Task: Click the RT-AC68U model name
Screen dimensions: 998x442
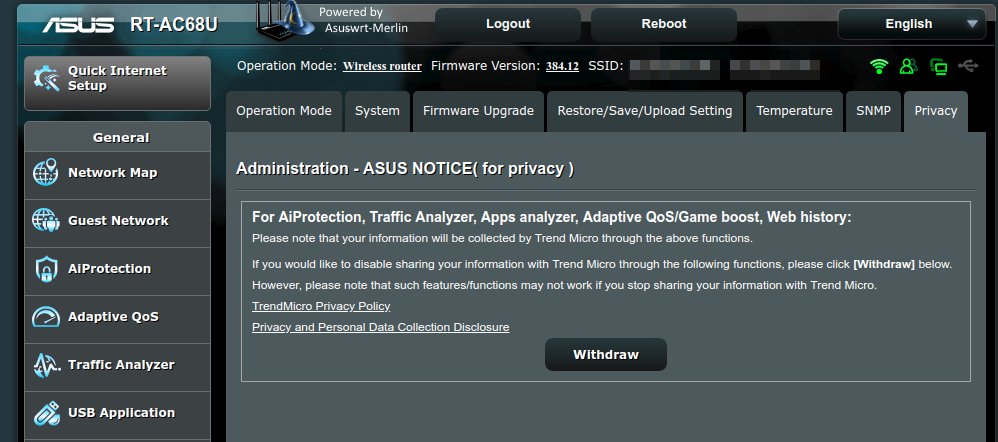Action: pyautogui.click(x=174, y=24)
